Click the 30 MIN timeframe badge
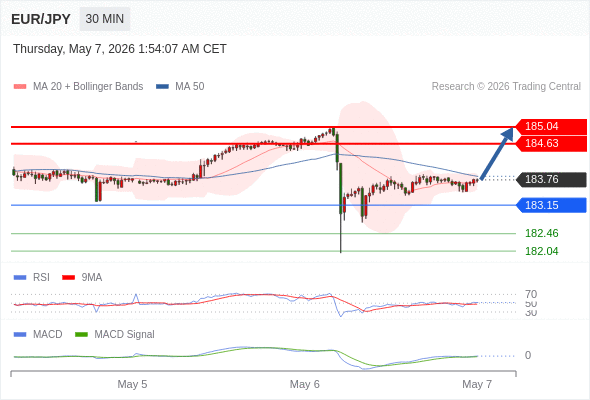Image resolution: width=590 pixels, height=400 pixels. (x=105, y=19)
